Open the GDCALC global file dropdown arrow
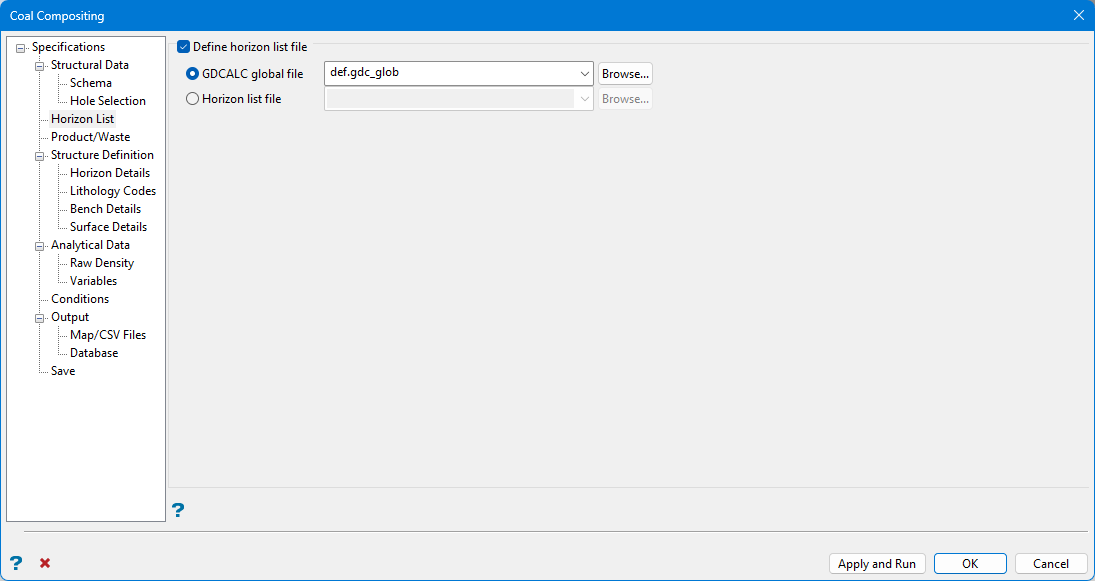Viewport: 1095px width, 581px height. coord(585,73)
